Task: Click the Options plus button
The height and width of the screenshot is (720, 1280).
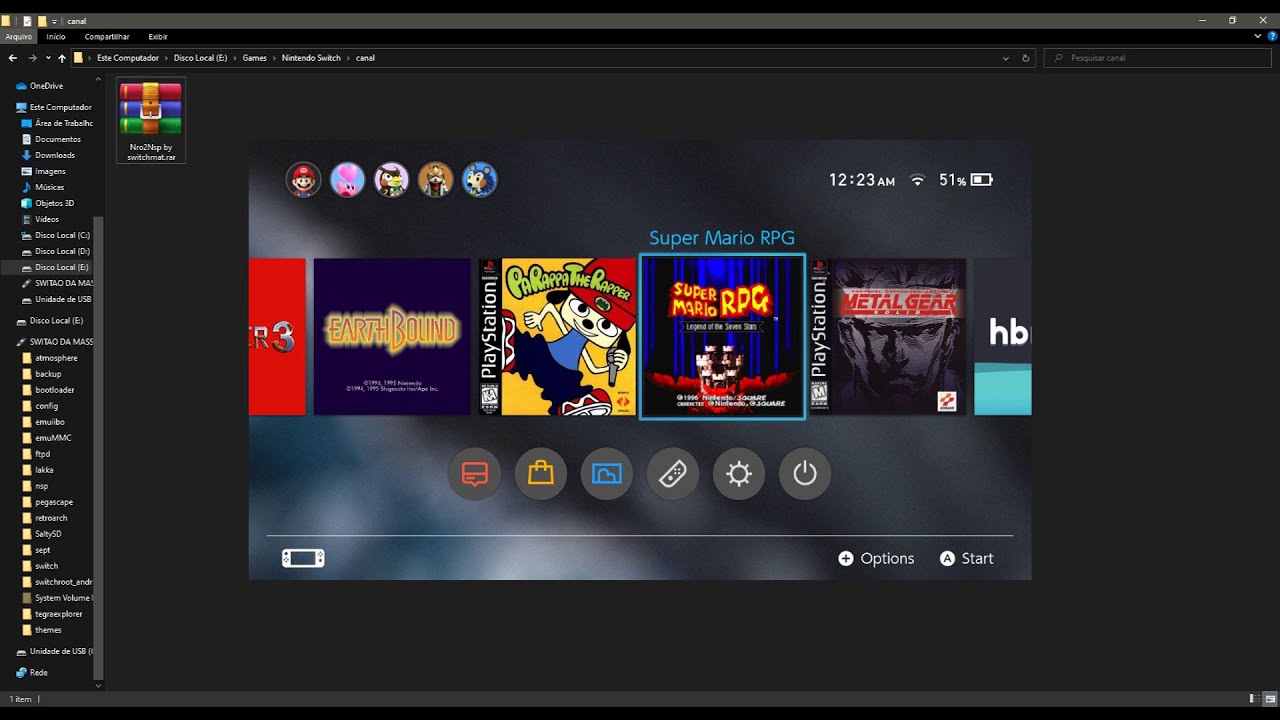Action: [x=876, y=558]
